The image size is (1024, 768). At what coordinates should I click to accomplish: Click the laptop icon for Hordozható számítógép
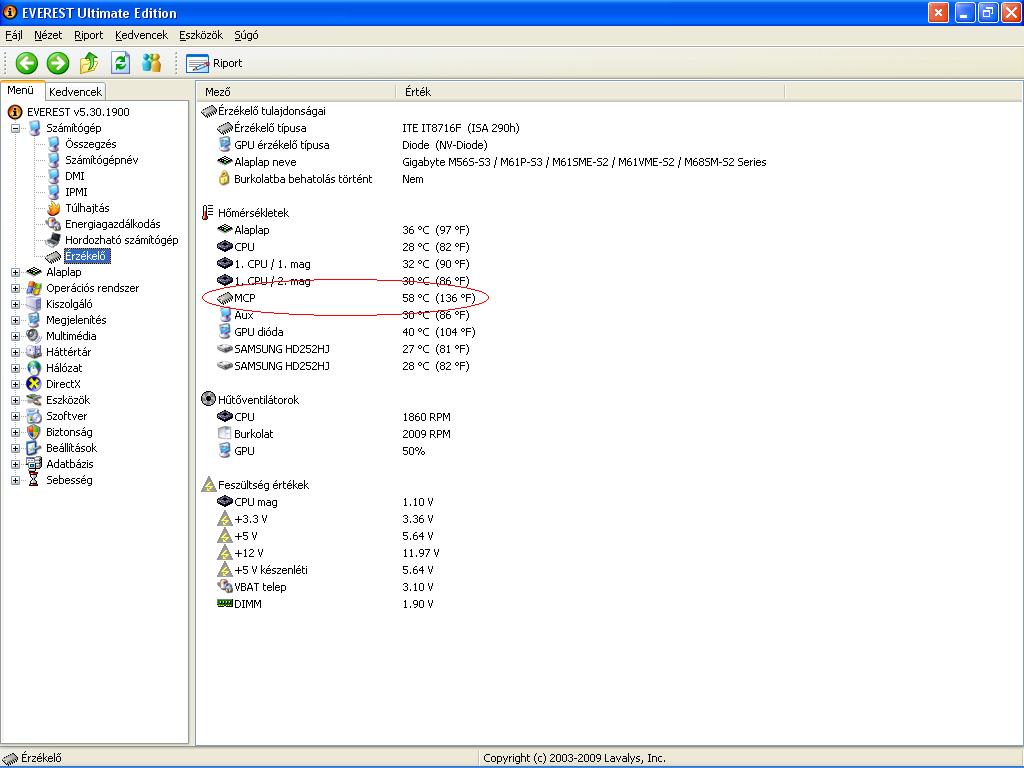tap(54, 240)
